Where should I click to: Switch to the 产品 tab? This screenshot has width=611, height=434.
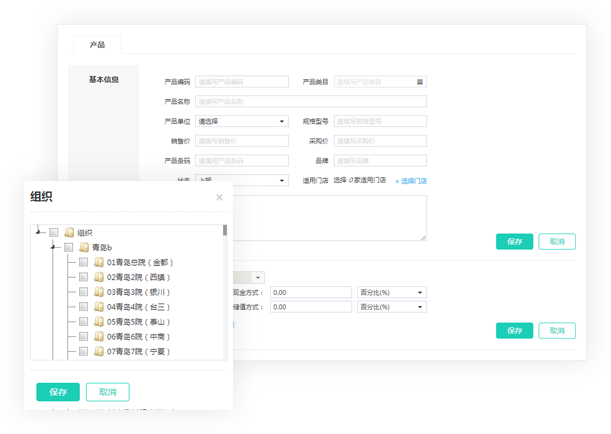97,45
